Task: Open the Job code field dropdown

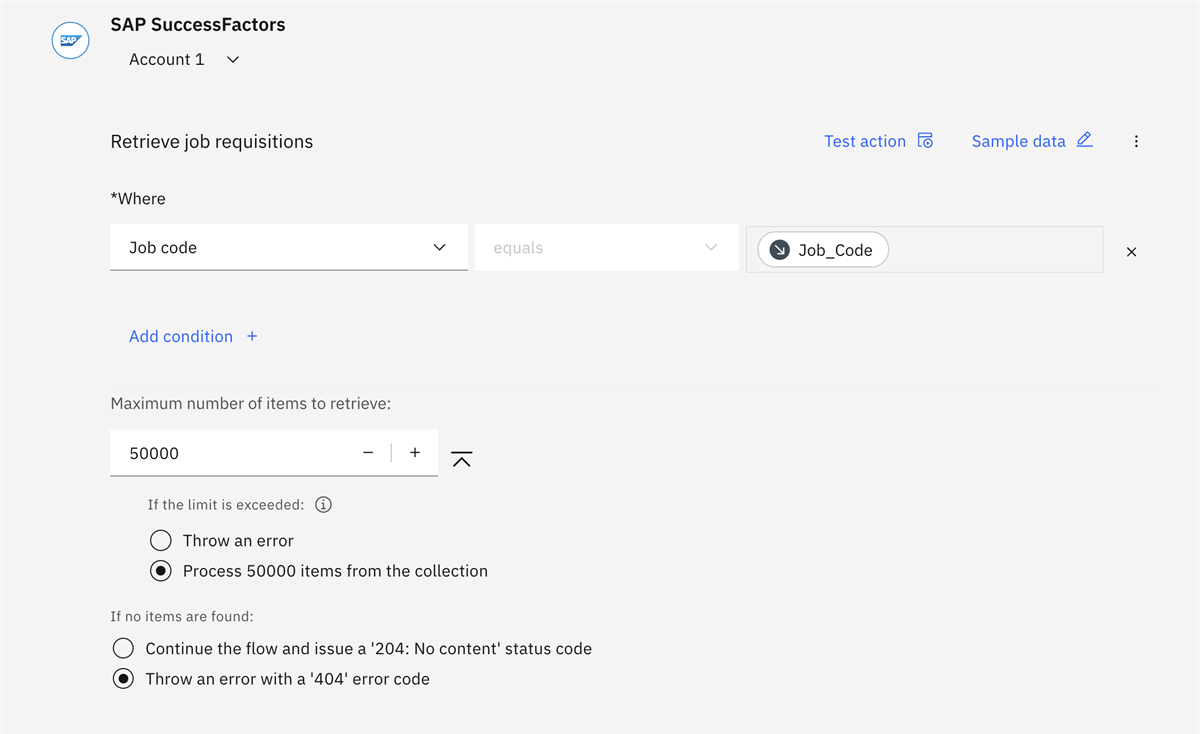Action: (289, 247)
